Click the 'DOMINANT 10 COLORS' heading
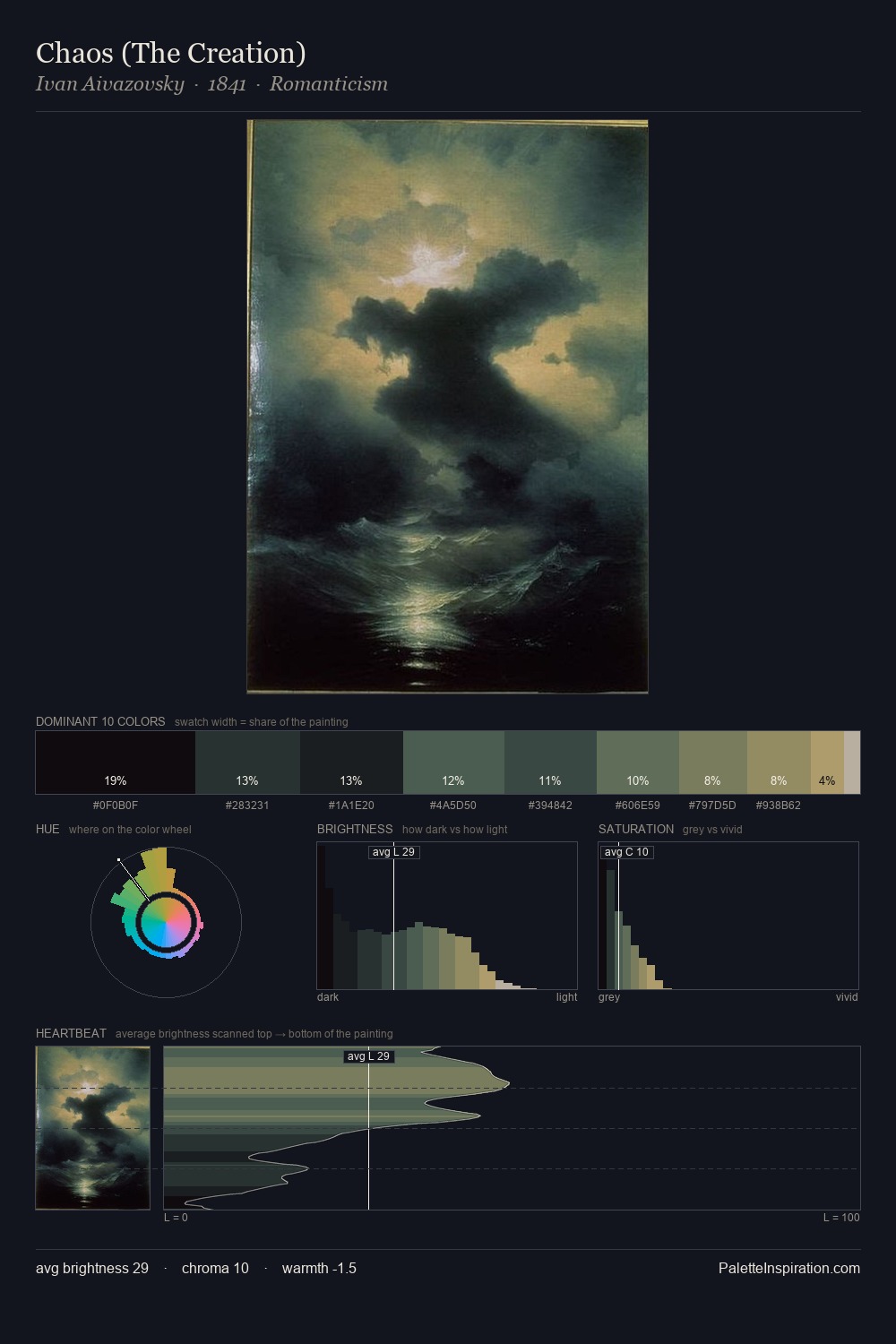 point(100,721)
